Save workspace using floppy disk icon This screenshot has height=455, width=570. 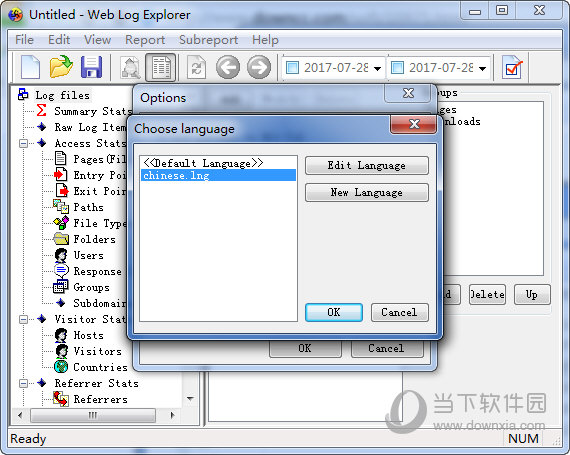pos(91,67)
